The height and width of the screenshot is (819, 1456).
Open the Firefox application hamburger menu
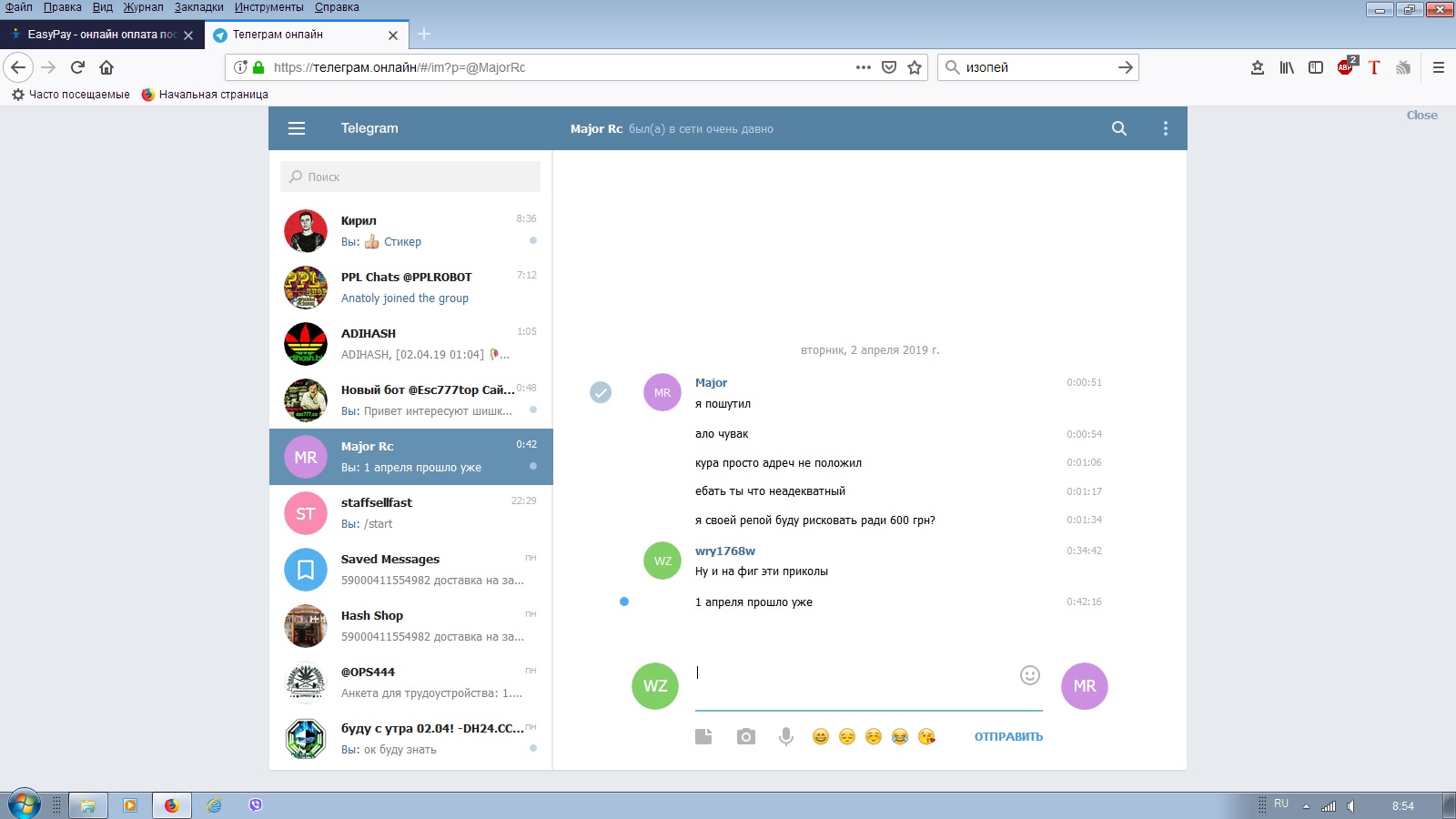(x=1439, y=67)
